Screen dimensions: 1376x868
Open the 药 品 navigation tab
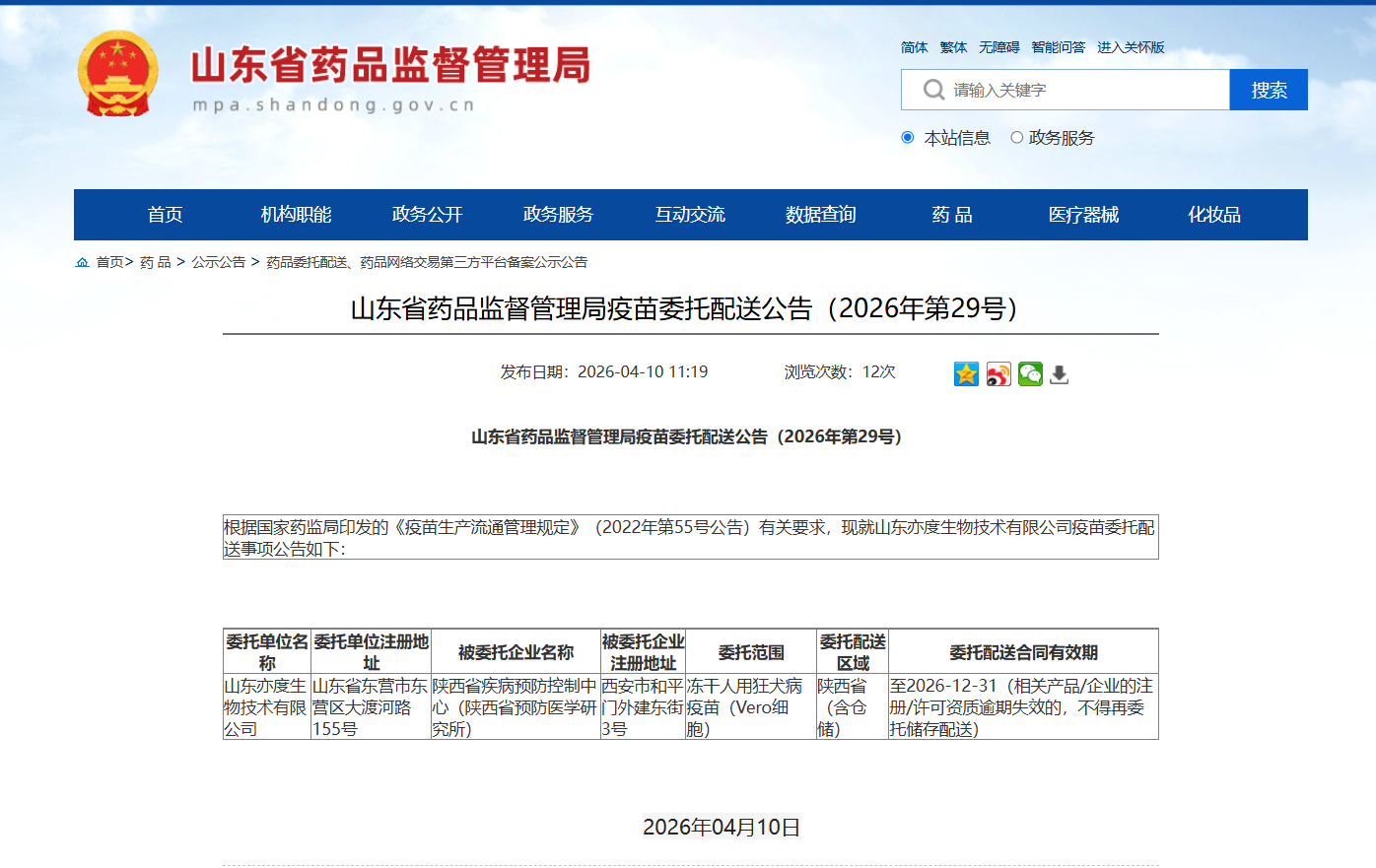coord(952,215)
